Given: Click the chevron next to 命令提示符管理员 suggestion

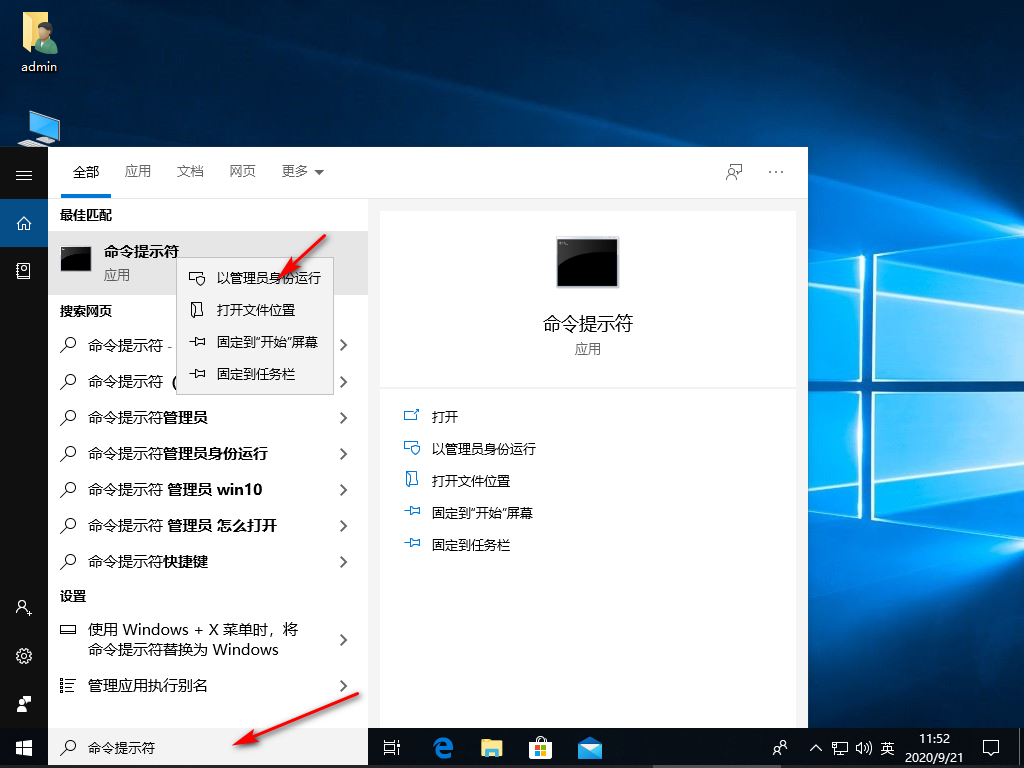Looking at the screenshot, I should pos(344,417).
